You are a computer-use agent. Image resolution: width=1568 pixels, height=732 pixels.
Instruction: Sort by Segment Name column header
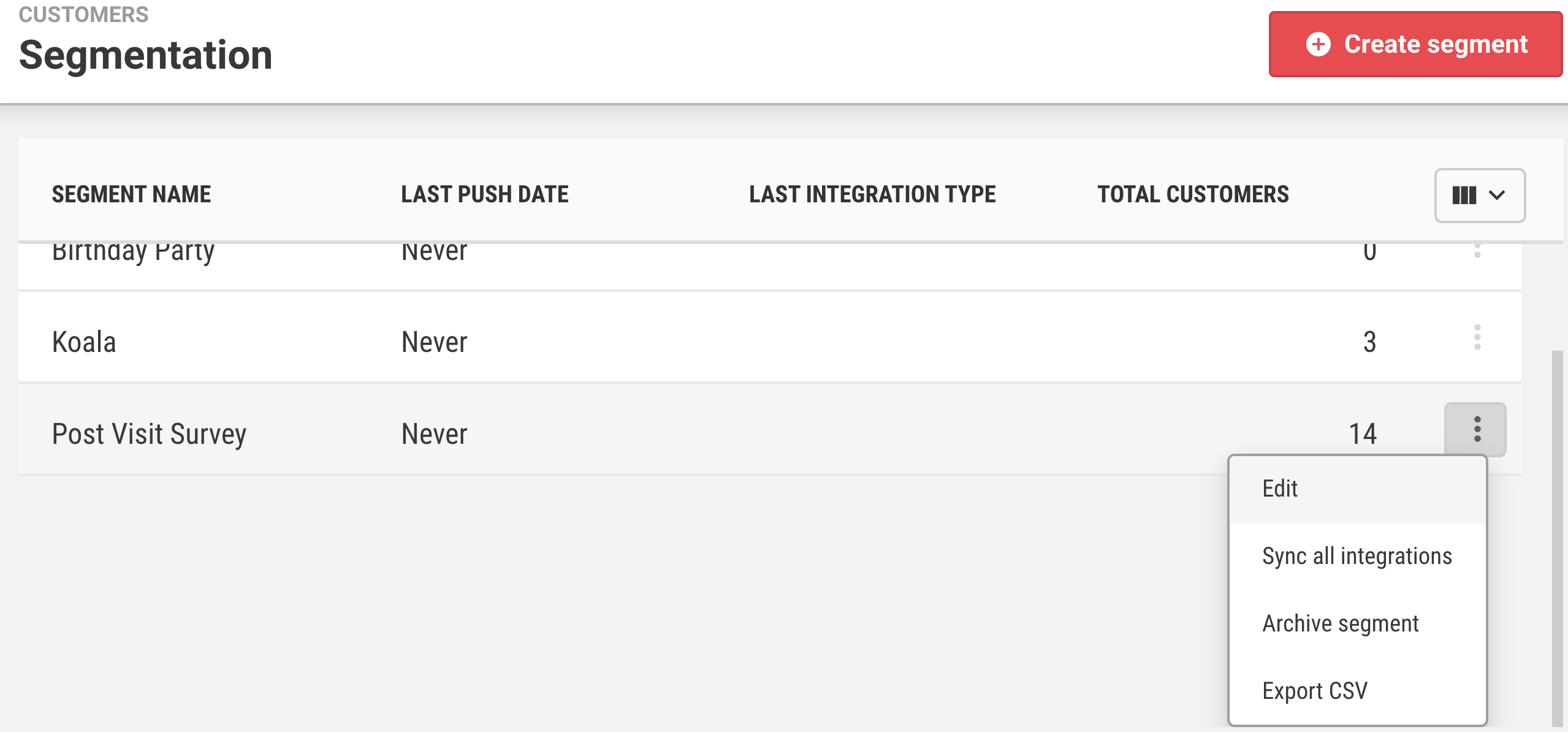131,195
